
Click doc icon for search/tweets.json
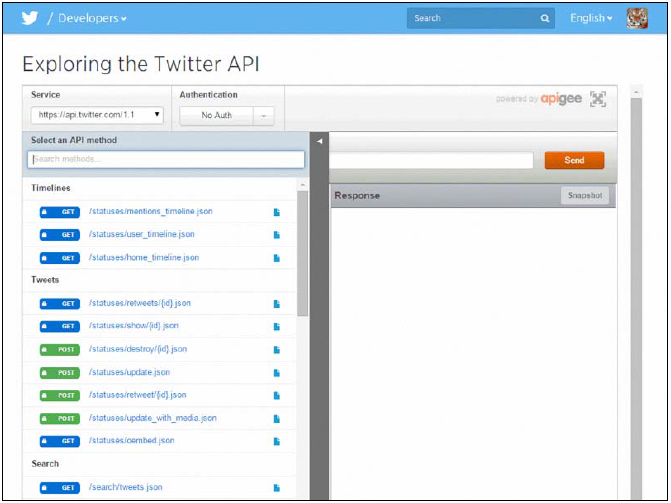click(x=277, y=488)
